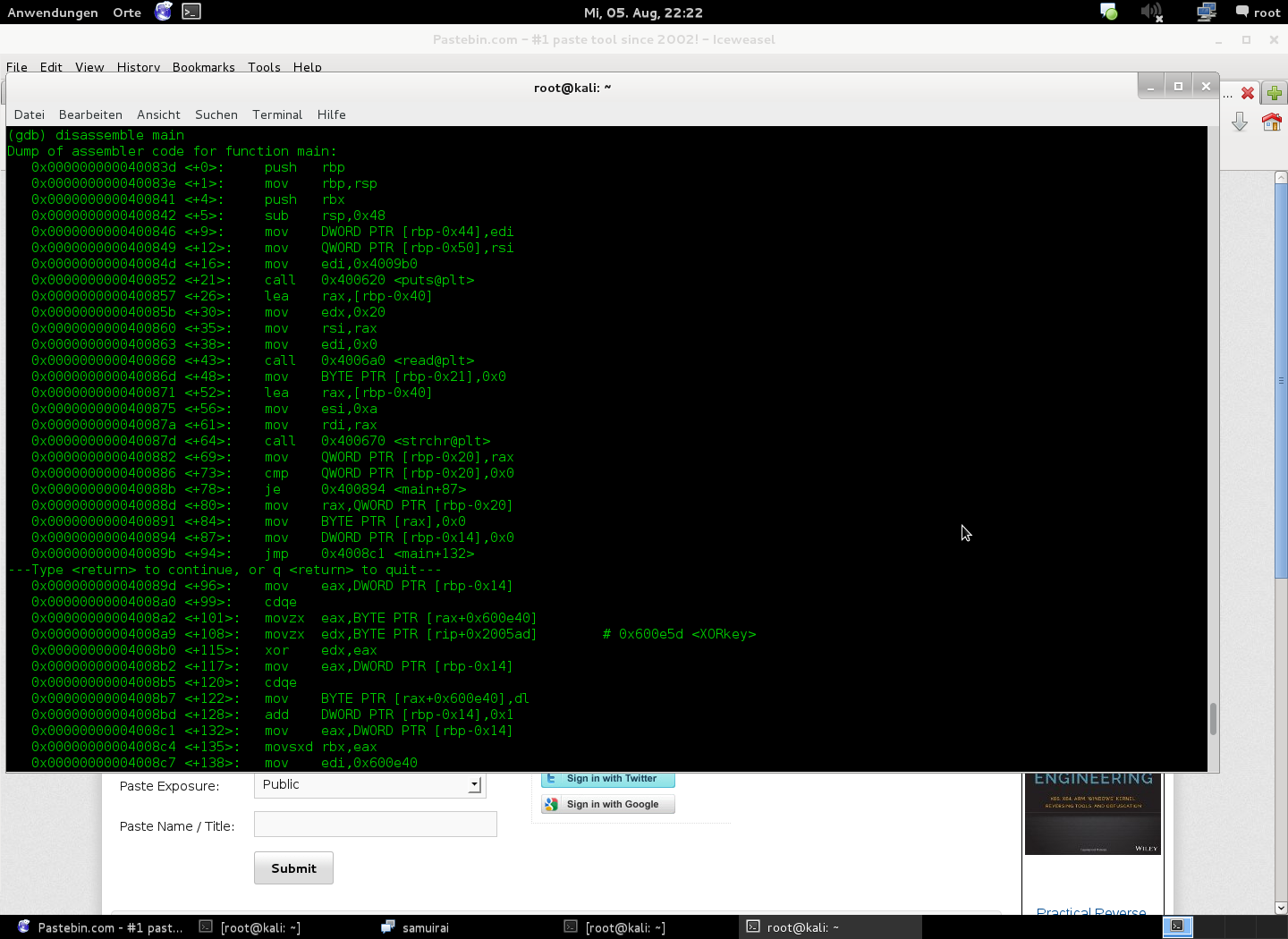Open the clock showing Mi, 05. Aug, 22:22
The width and height of the screenshot is (1288, 939).
pyautogui.click(x=643, y=13)
